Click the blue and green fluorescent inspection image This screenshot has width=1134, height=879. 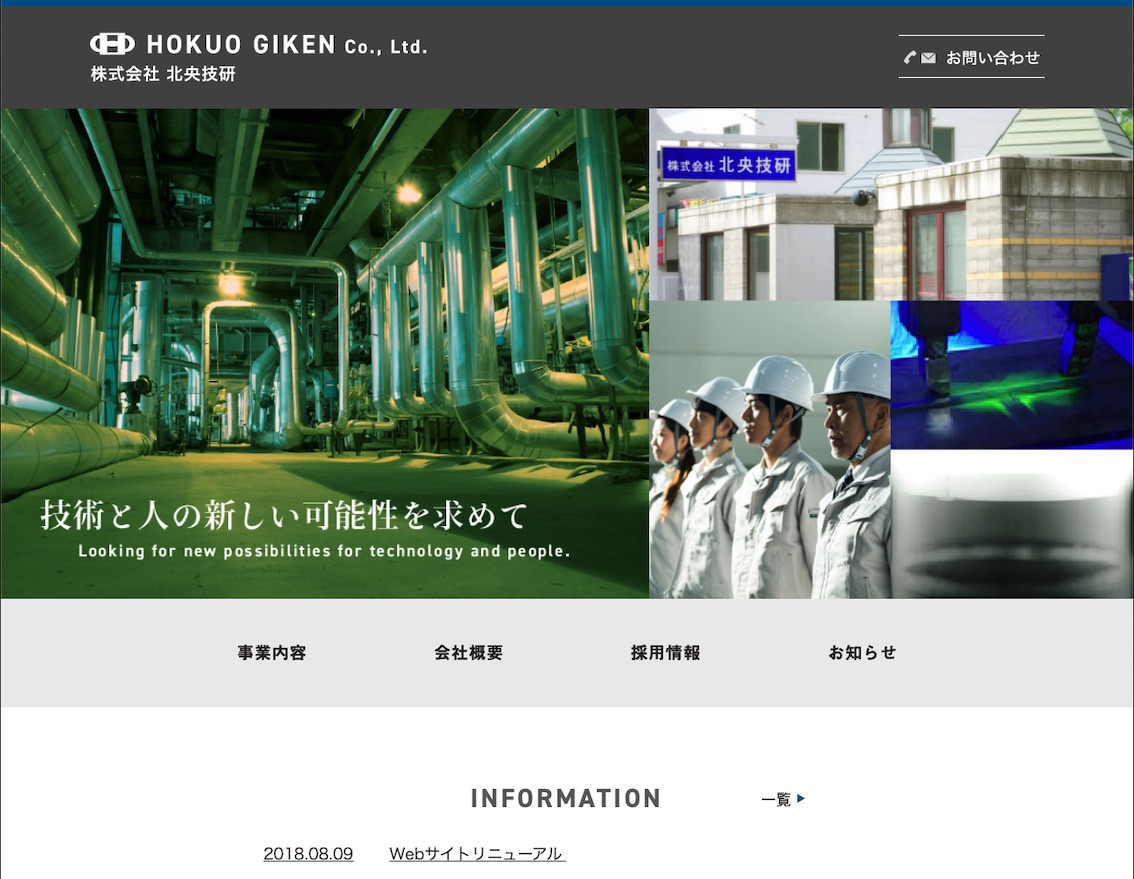(x=1011, y=375)
